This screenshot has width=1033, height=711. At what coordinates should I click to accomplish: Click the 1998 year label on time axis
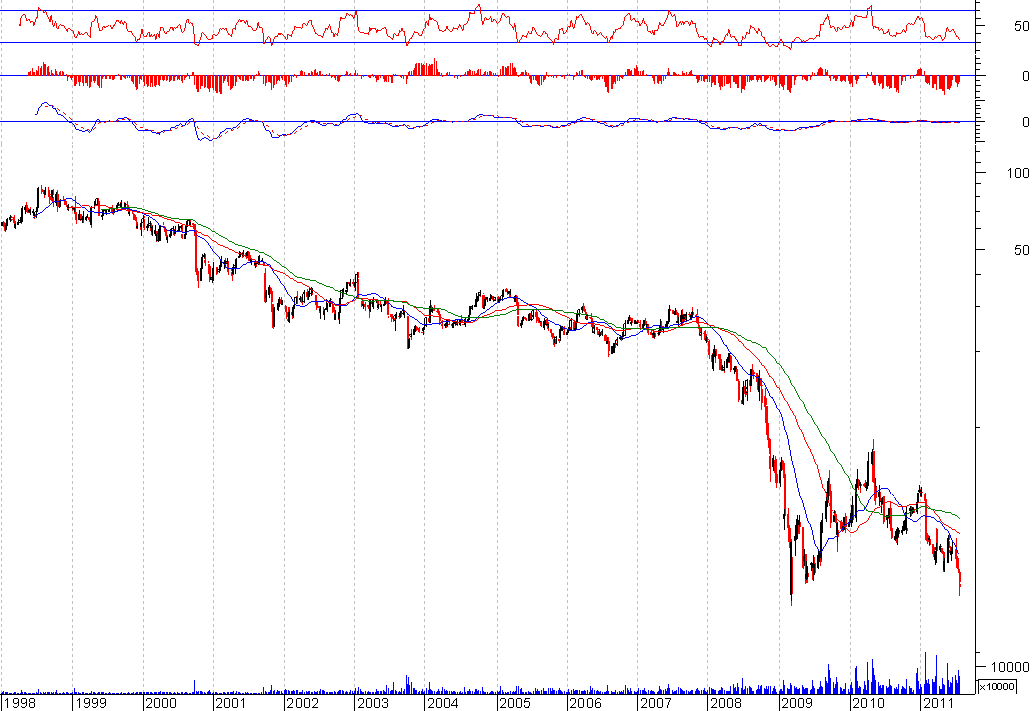tap(20, 703)
